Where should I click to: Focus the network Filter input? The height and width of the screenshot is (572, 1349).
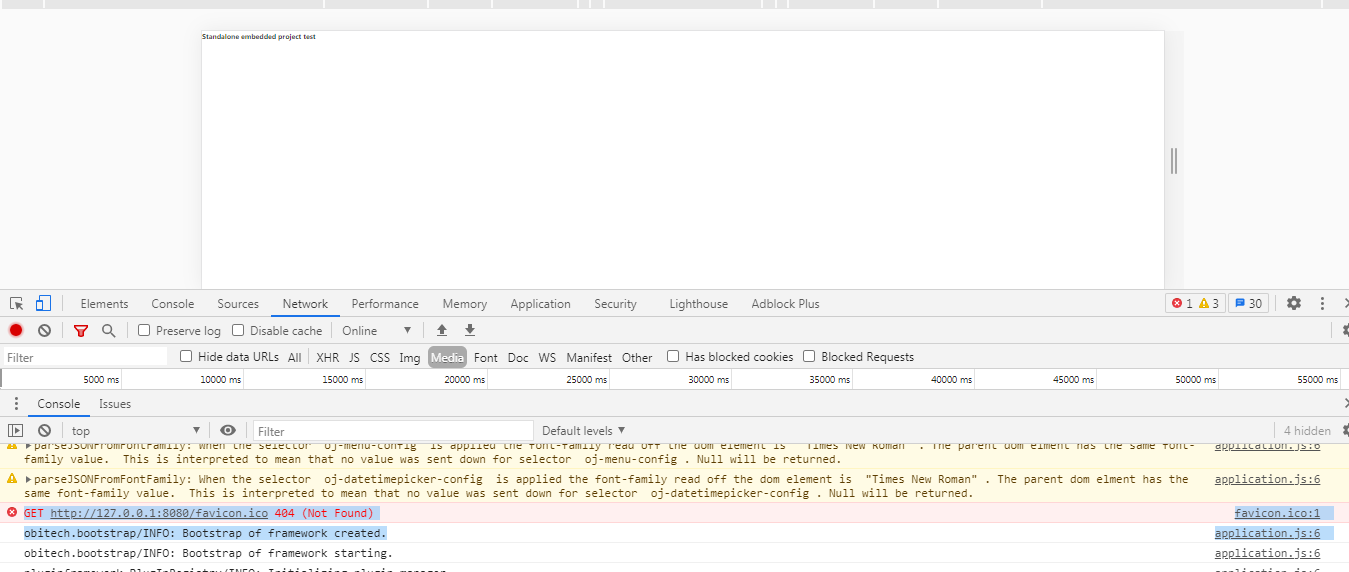(85, 357)
